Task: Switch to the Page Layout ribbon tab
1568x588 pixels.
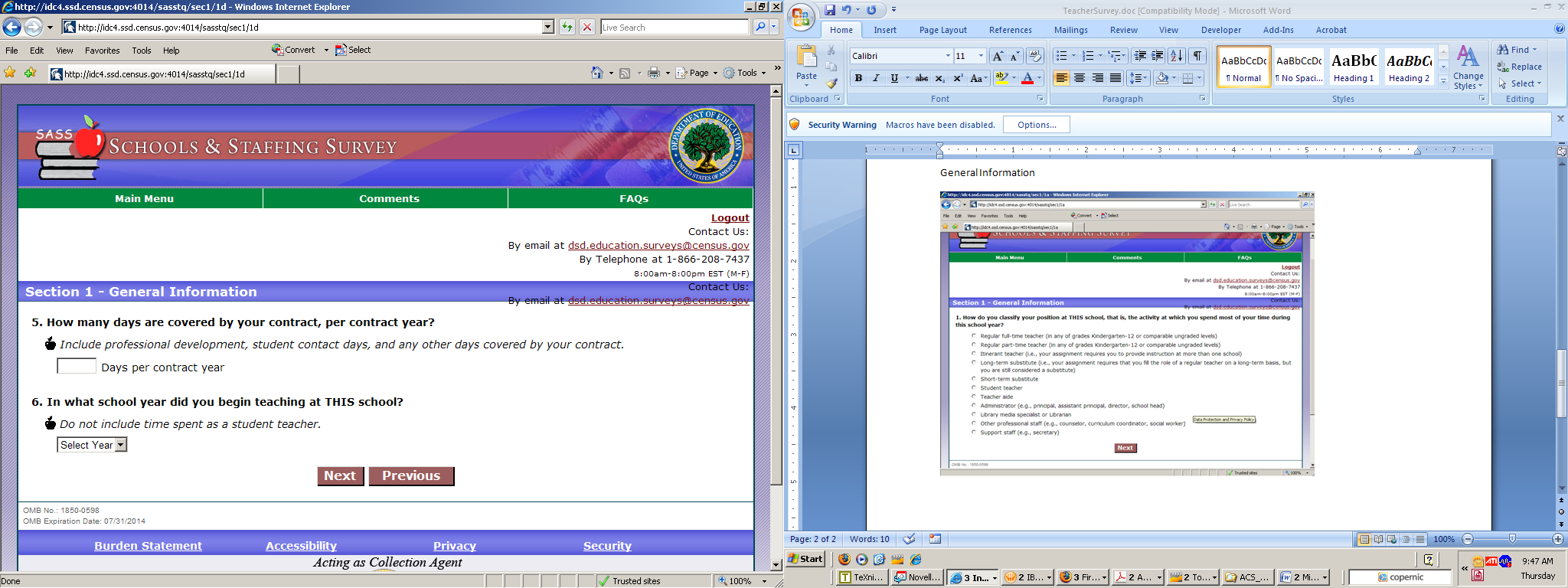Action: (x=942, y=30)
